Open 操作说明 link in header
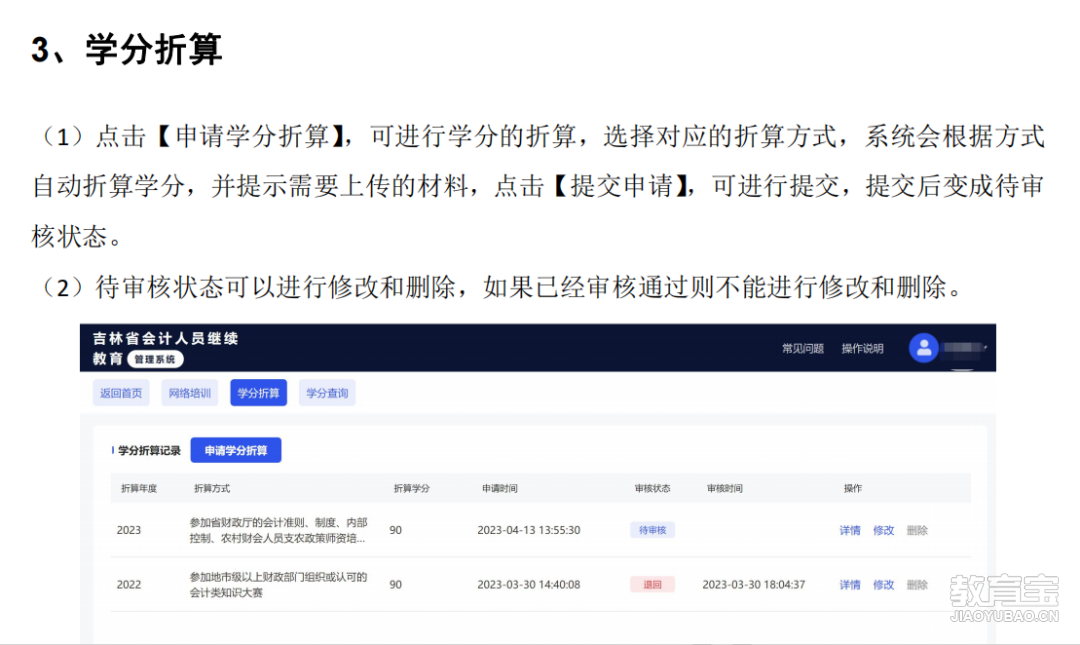Viewport: 1080px width, 645px height. 862,349
